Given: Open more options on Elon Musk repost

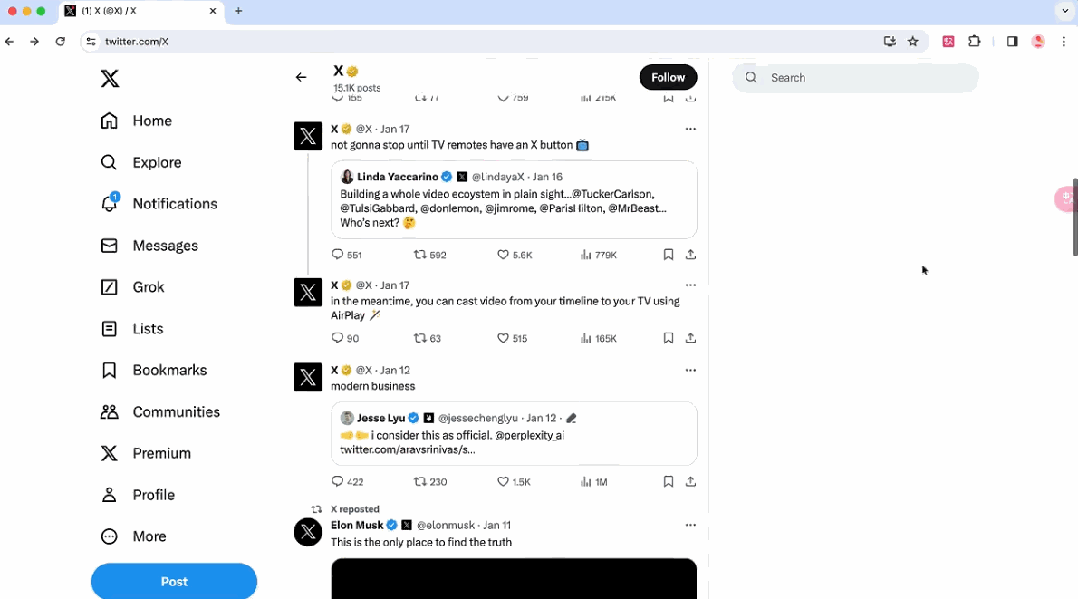Looking at the screenshot, I should 691,525.
